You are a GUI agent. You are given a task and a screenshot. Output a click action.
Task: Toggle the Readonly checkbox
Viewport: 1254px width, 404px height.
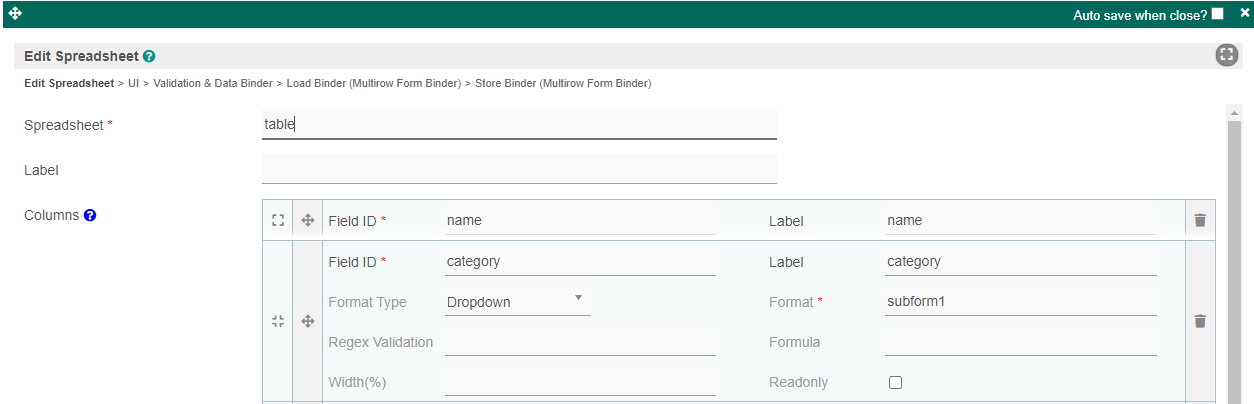[895, 382]
